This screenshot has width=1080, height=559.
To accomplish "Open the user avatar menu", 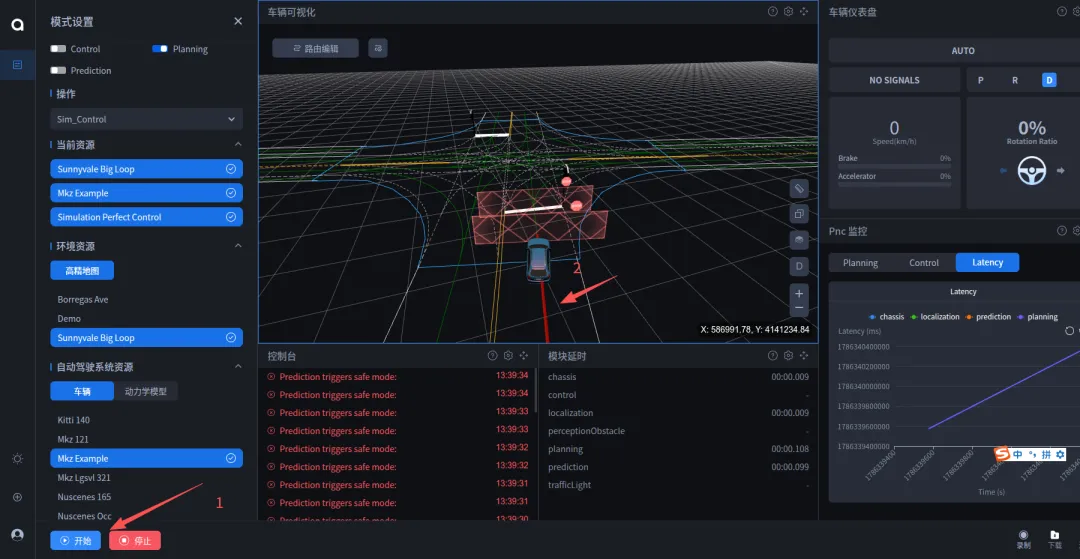I will (17, 535).
